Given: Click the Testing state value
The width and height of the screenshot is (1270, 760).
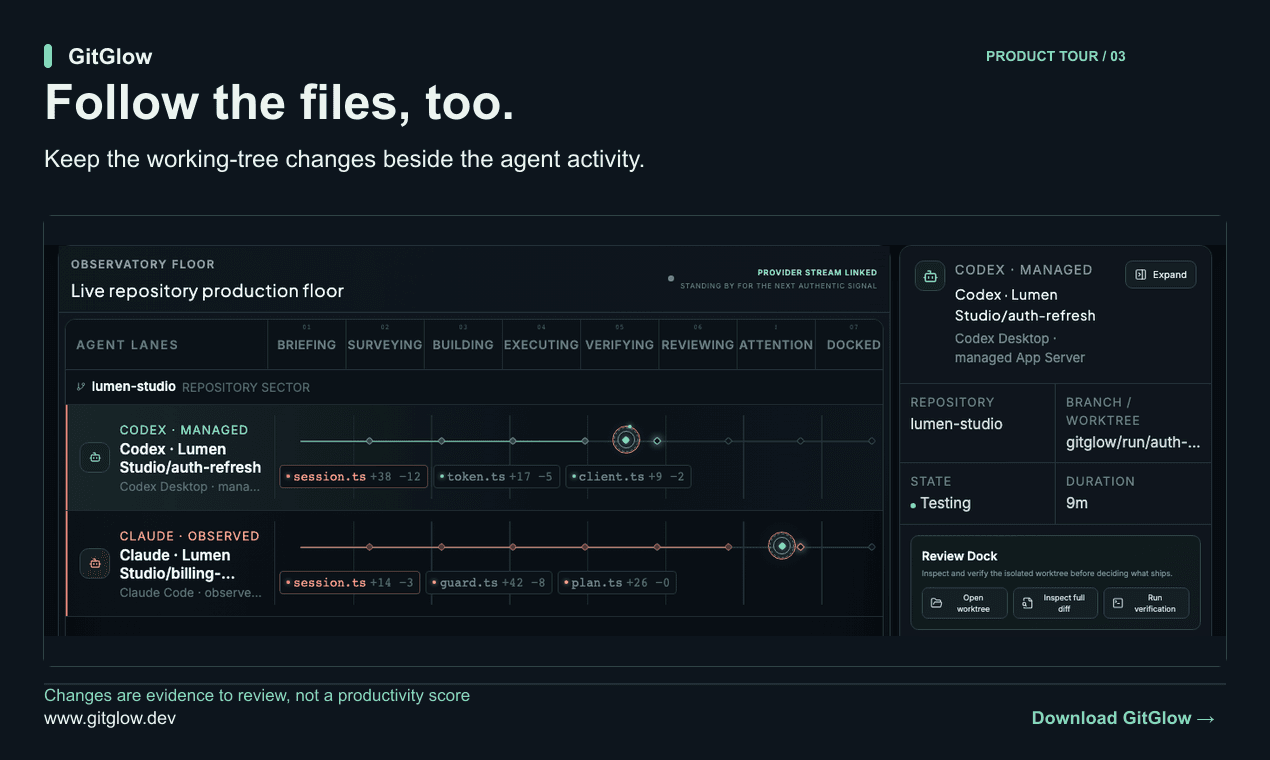Looking at the screenshot, I should coord(945,503).
